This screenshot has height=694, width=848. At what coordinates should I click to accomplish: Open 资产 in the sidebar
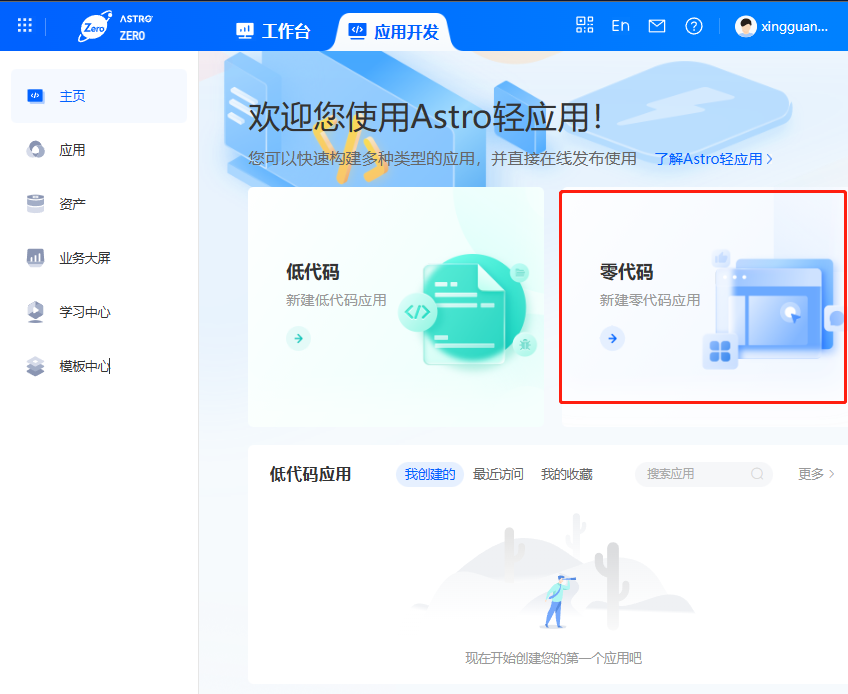(99, 204)
